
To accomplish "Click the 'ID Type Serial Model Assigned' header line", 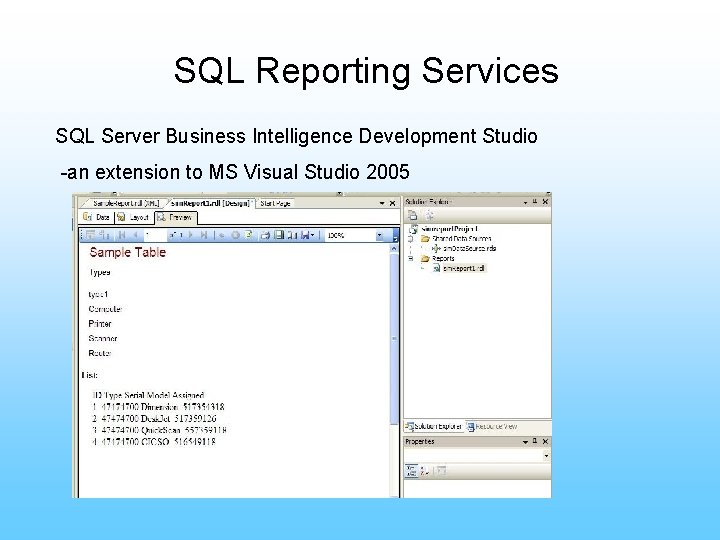I will (148, 395).
